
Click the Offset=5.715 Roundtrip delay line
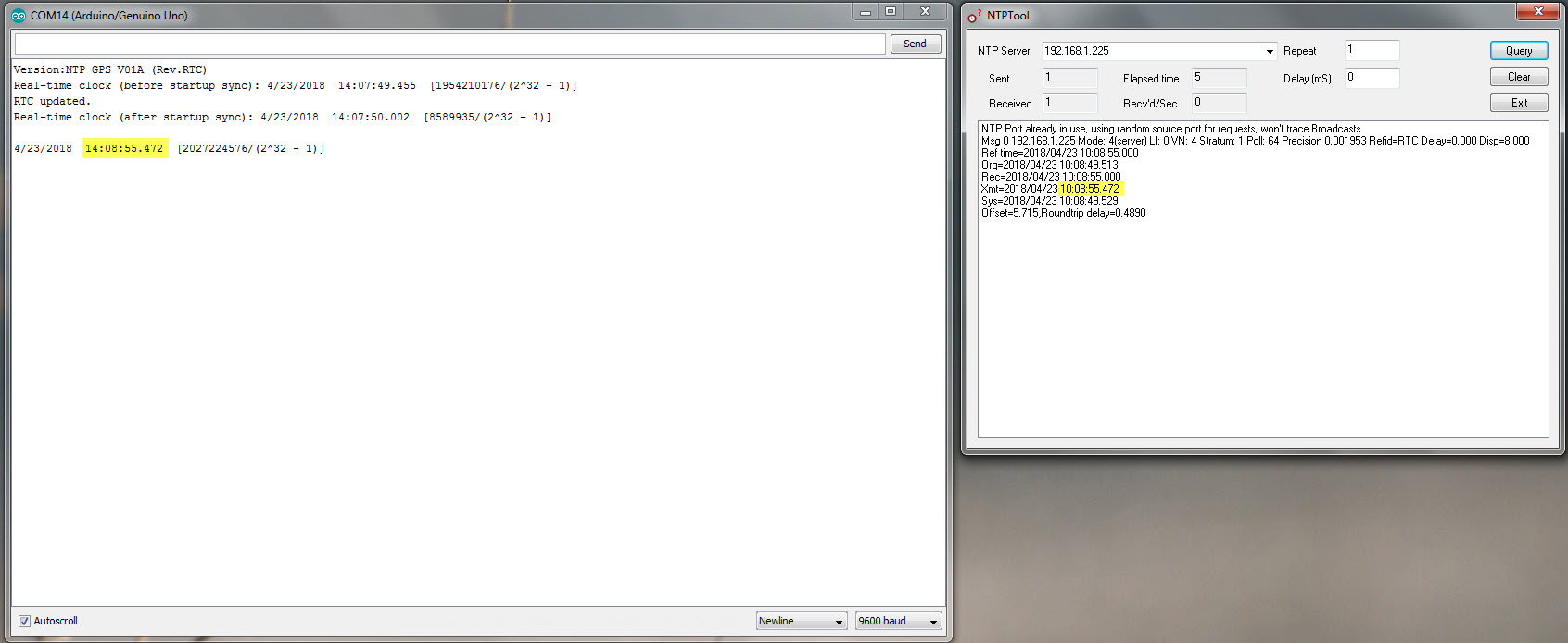[1064, 213]
